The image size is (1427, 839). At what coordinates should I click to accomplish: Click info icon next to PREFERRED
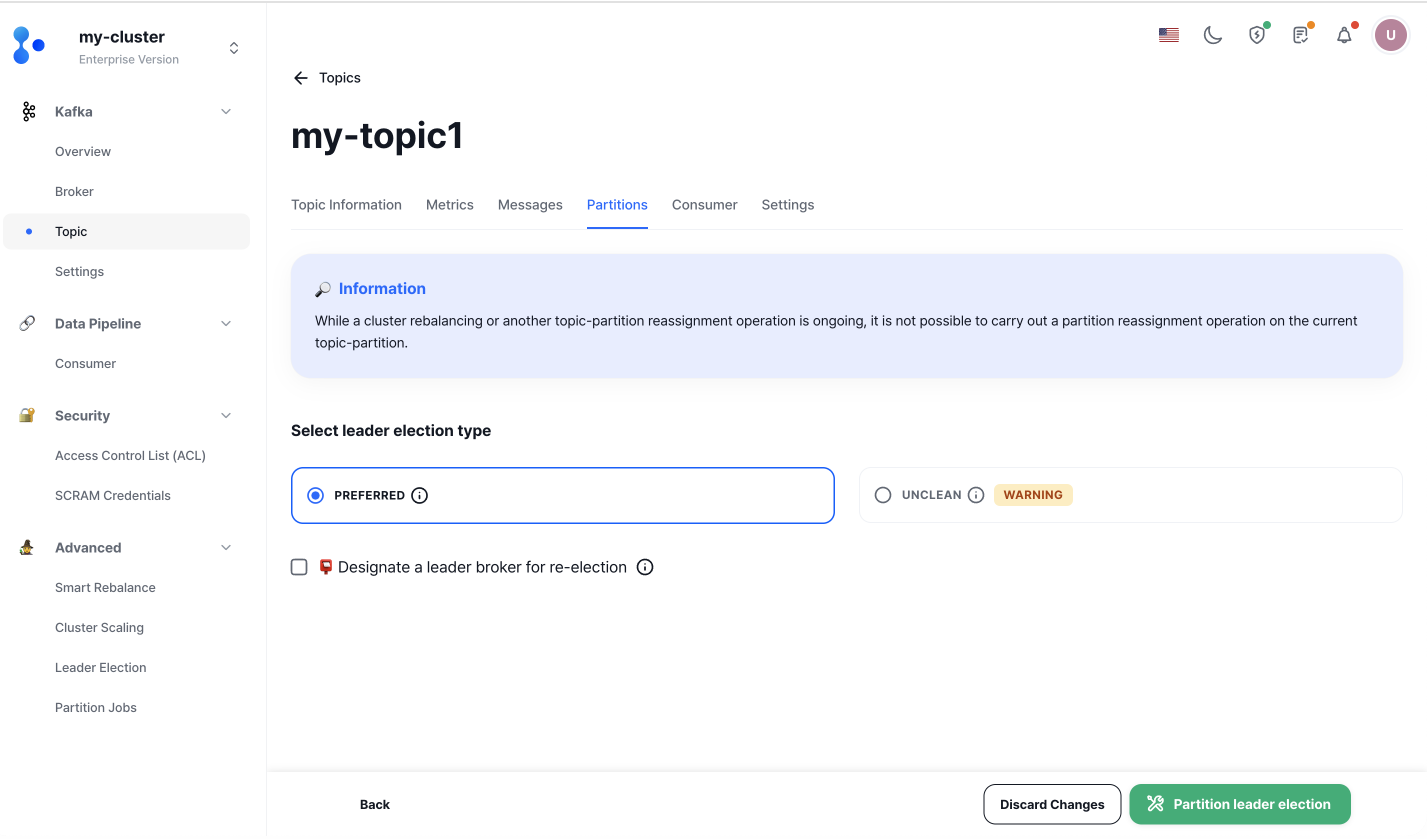[420, 495]
